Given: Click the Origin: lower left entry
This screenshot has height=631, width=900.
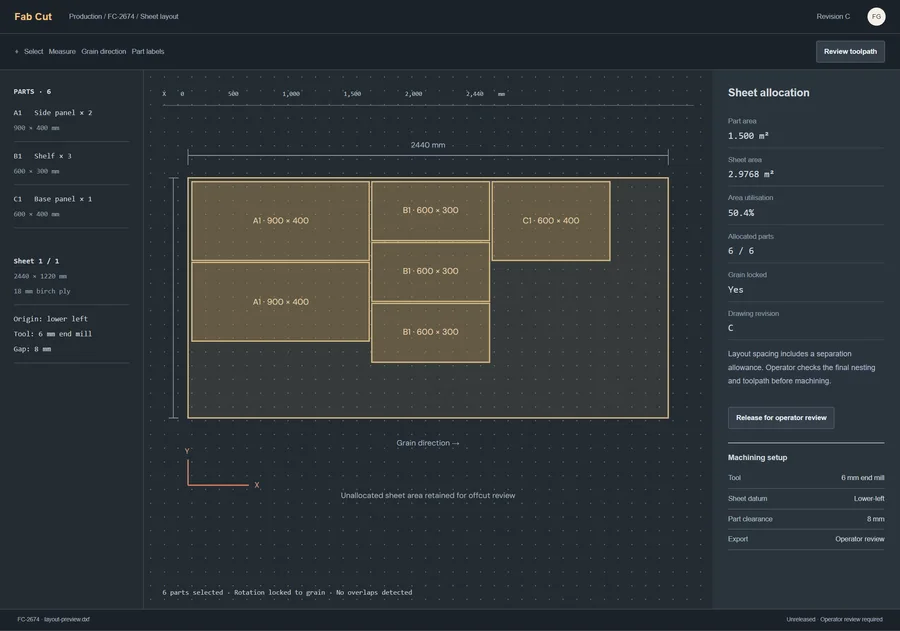Looking at the screenshot, I should point(51,319).
